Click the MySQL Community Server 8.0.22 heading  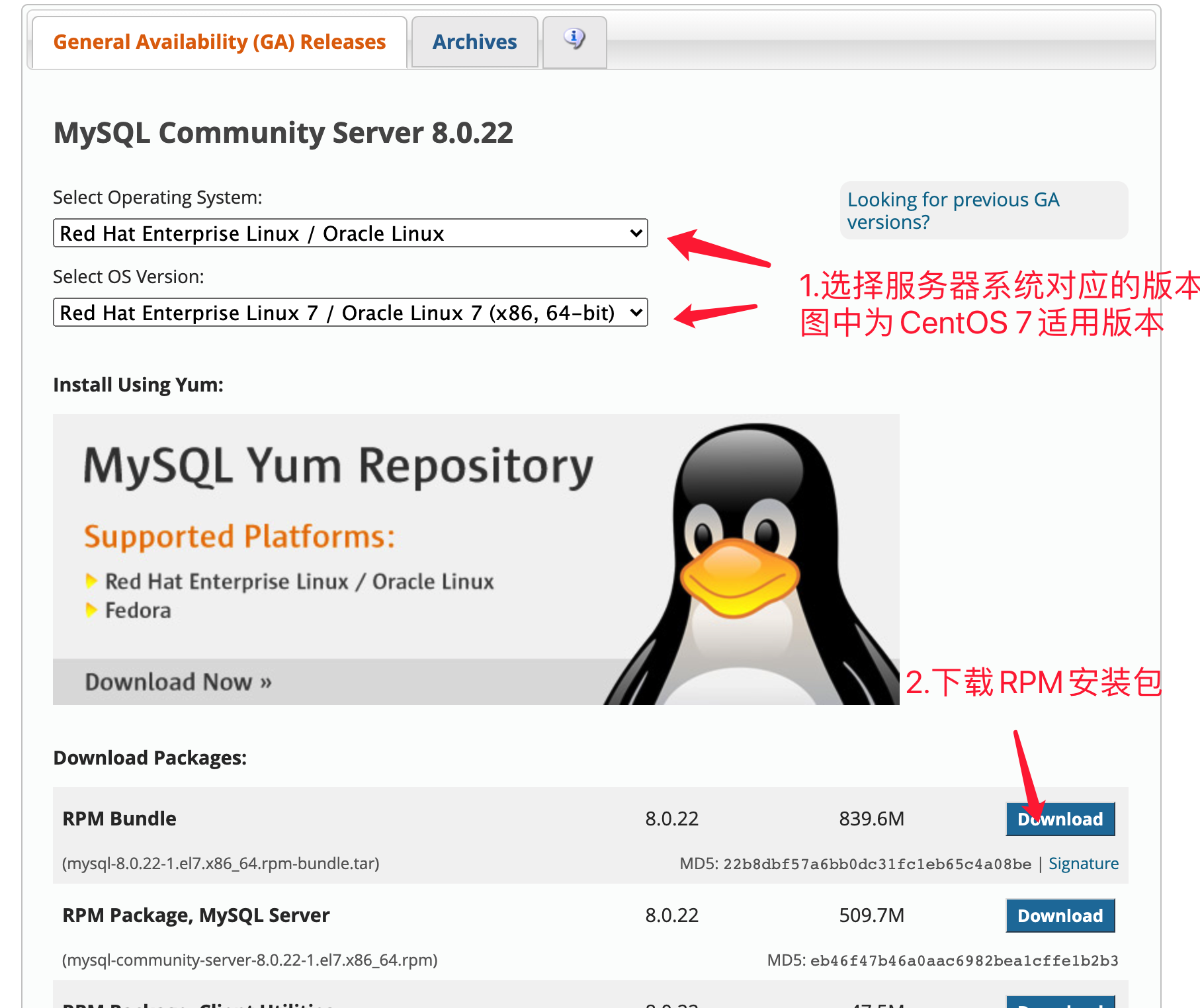283,133
